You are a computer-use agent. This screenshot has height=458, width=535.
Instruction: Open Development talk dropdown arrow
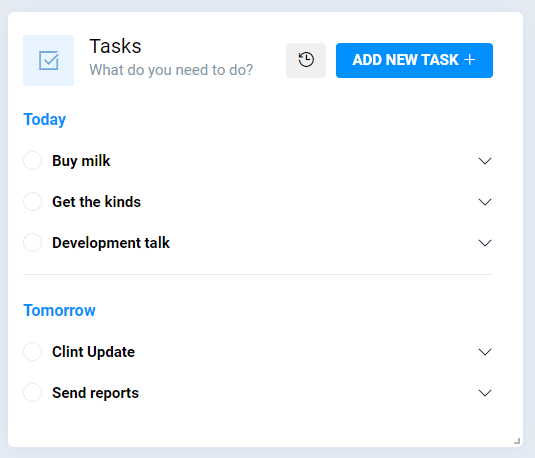(485, 243)
